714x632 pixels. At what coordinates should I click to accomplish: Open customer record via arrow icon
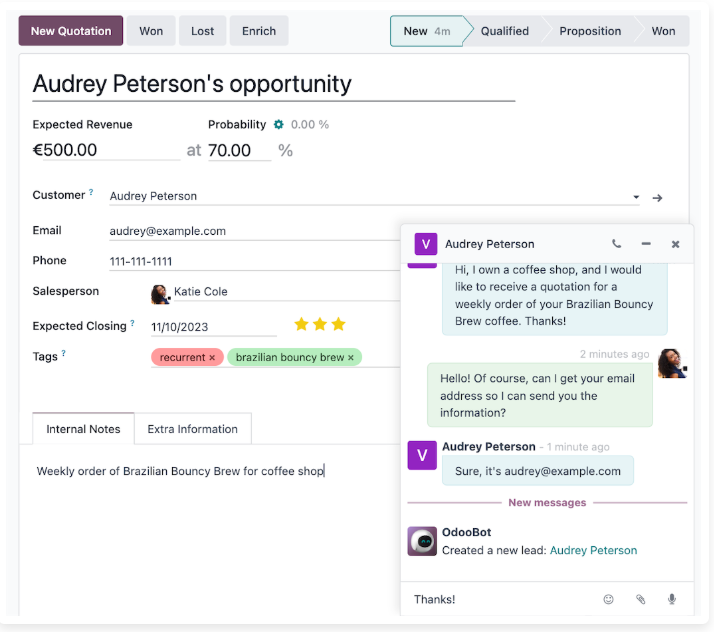coord(657,198)
